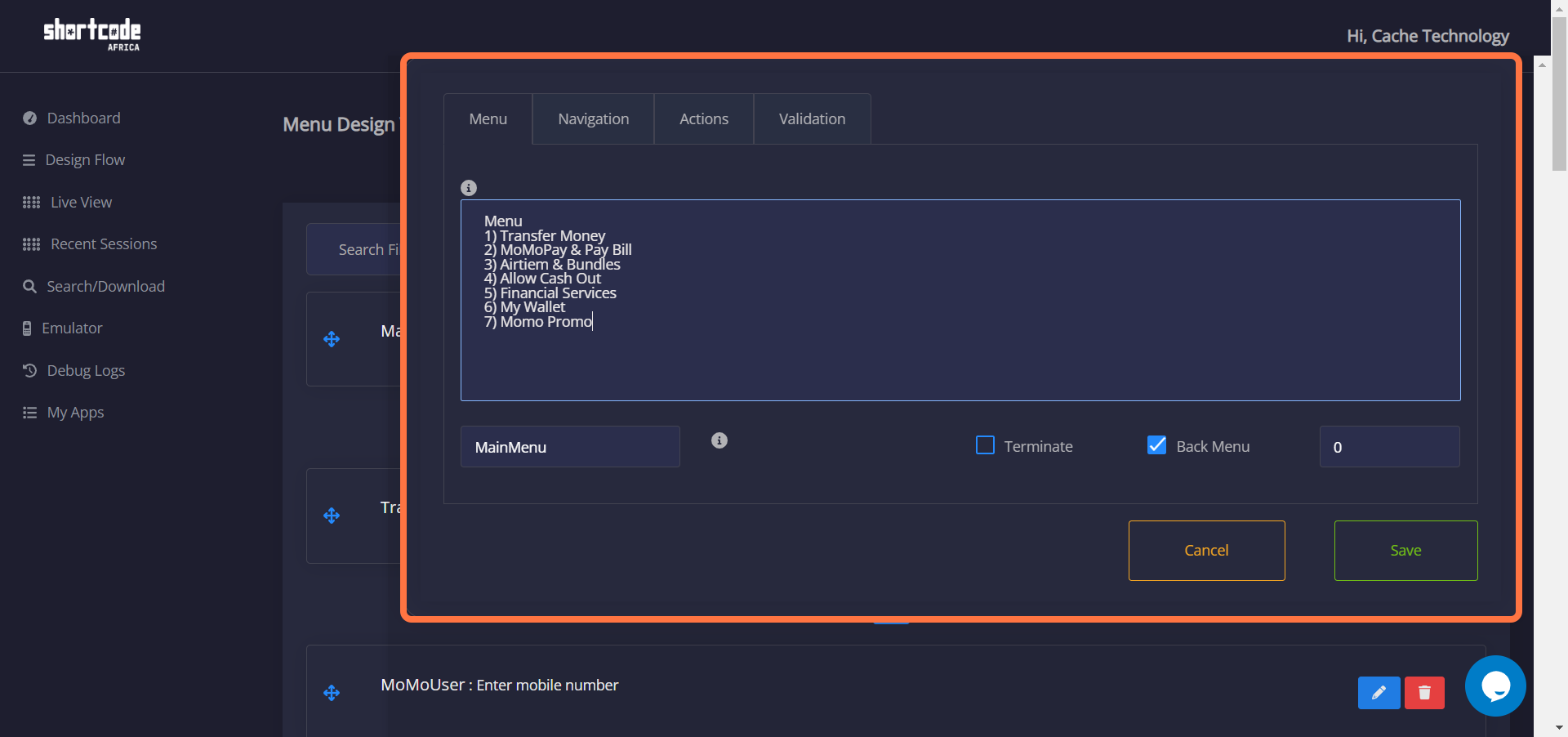
Task: Switch to the Menu tab
Action: tap(488, 119)
